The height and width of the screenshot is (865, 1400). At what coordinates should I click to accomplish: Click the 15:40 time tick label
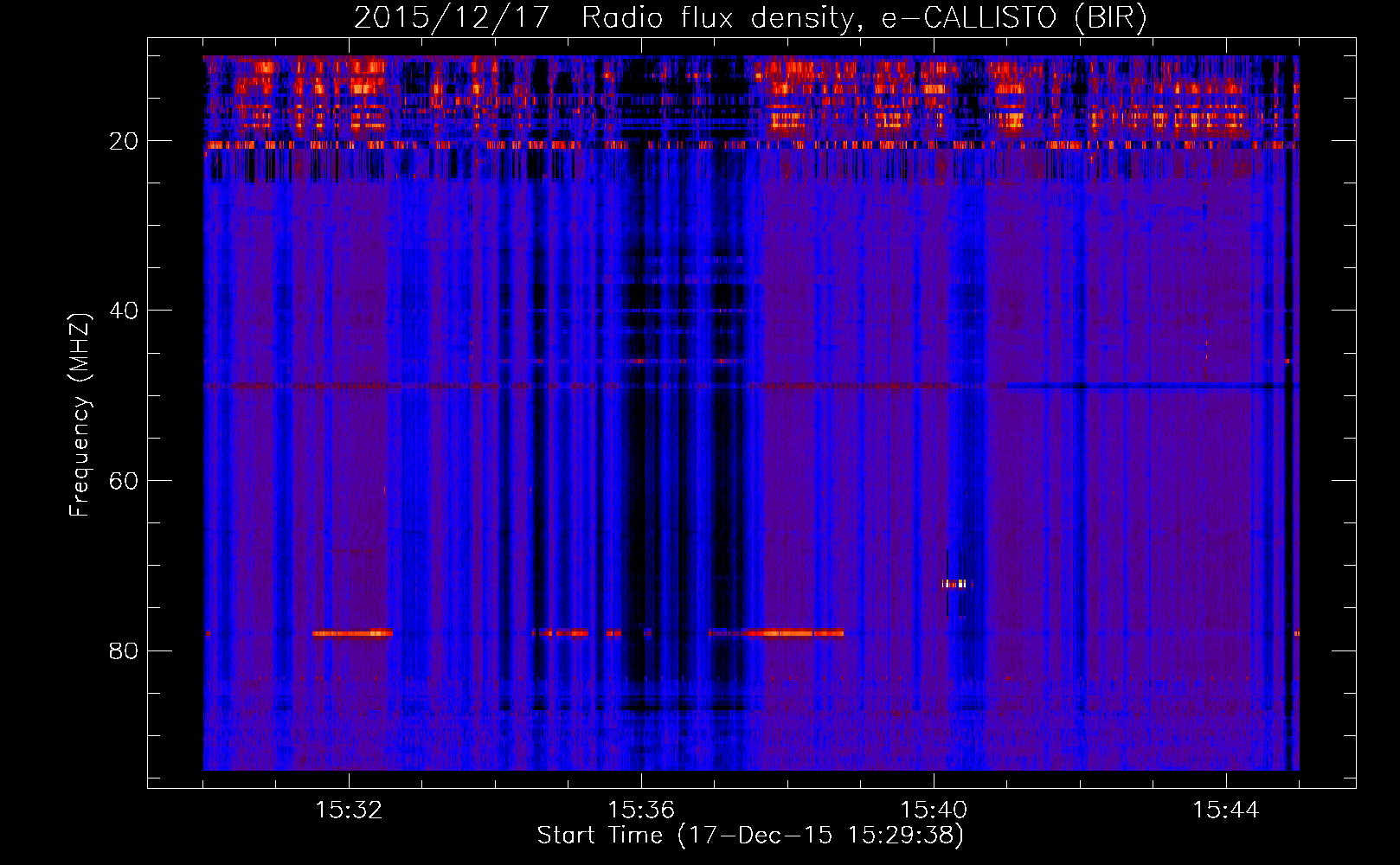tap(934, 810)
